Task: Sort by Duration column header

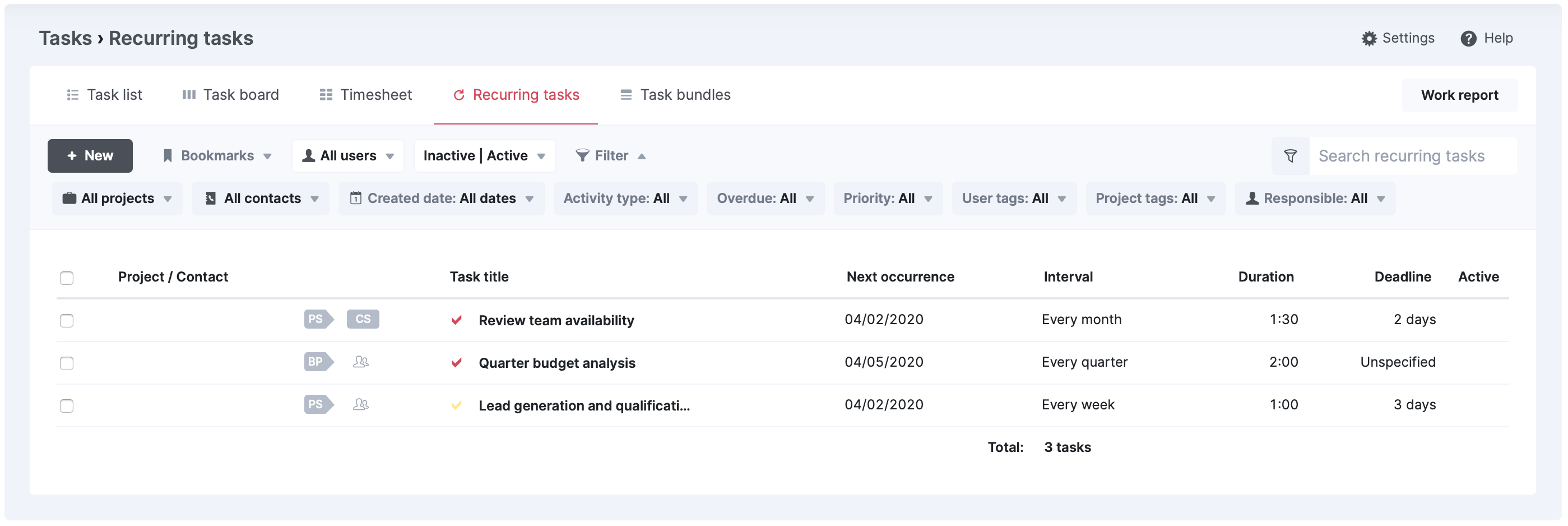Action: (1266, 277)
